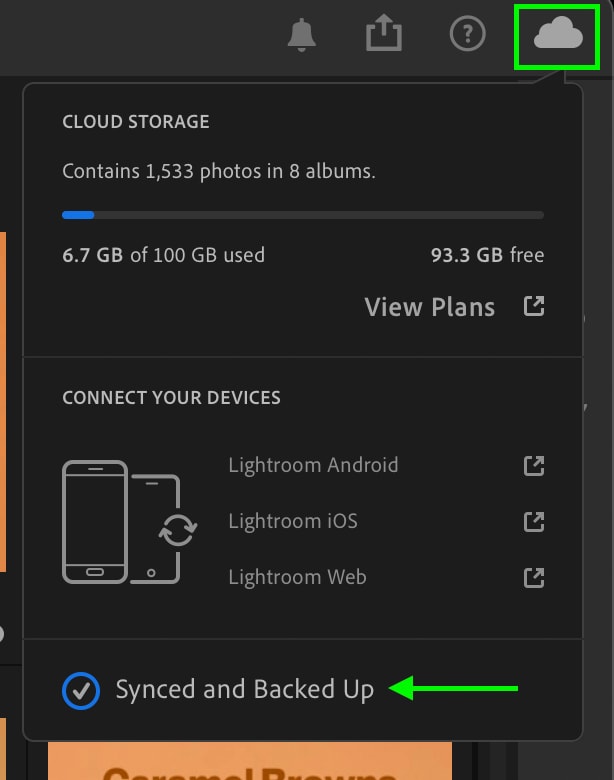The width and height of the screenshot is (614, 780).
Task: Click the 93.3 GB free label
Action: click(487, 255)
